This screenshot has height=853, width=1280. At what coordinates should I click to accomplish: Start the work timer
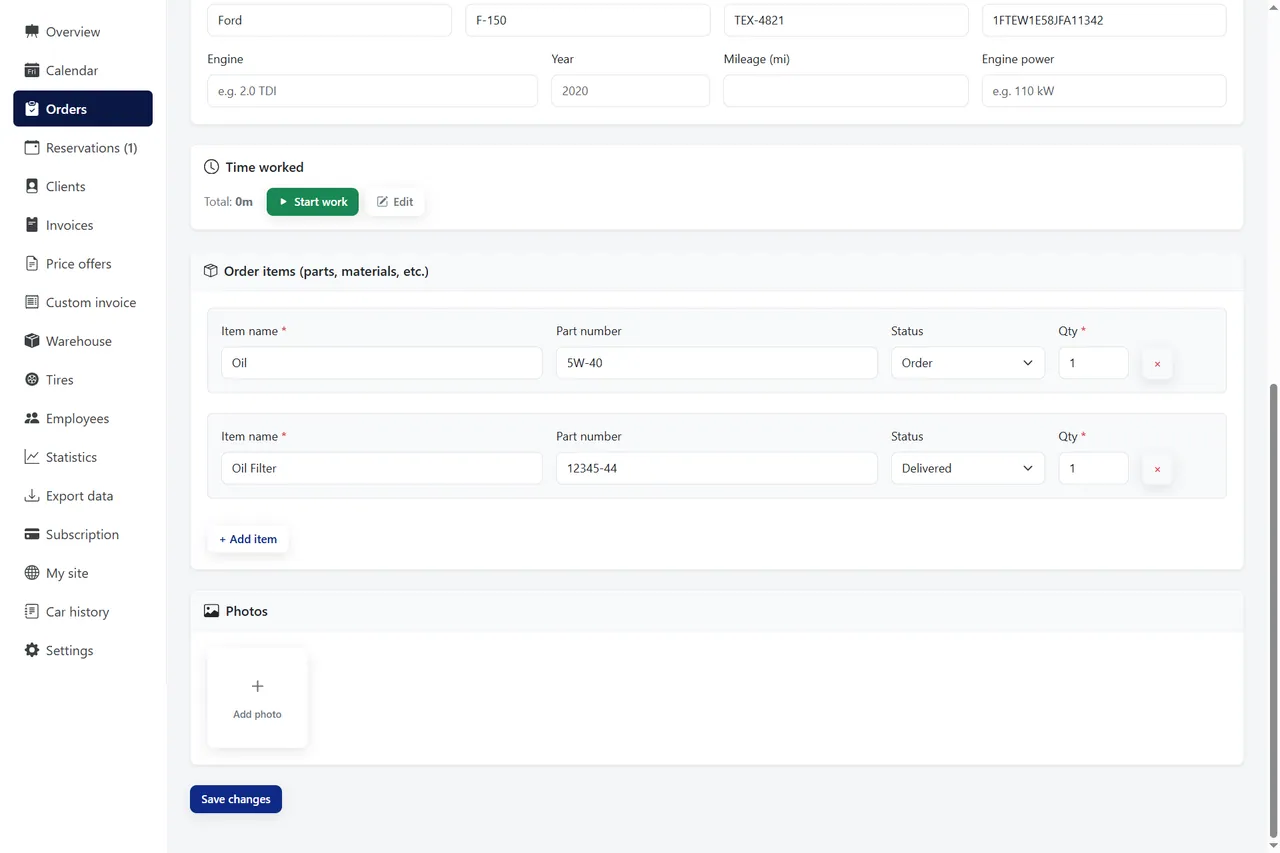[312, 202]
